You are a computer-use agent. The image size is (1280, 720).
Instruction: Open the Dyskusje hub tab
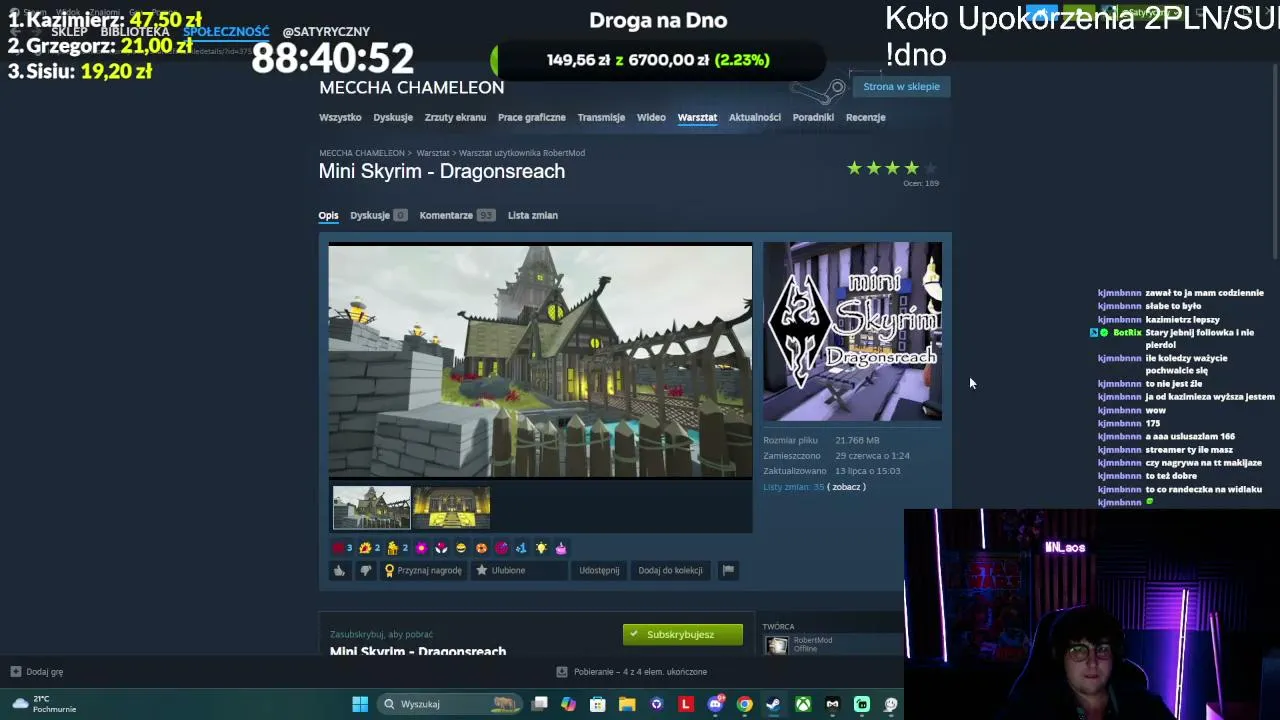tap(393, 117)
